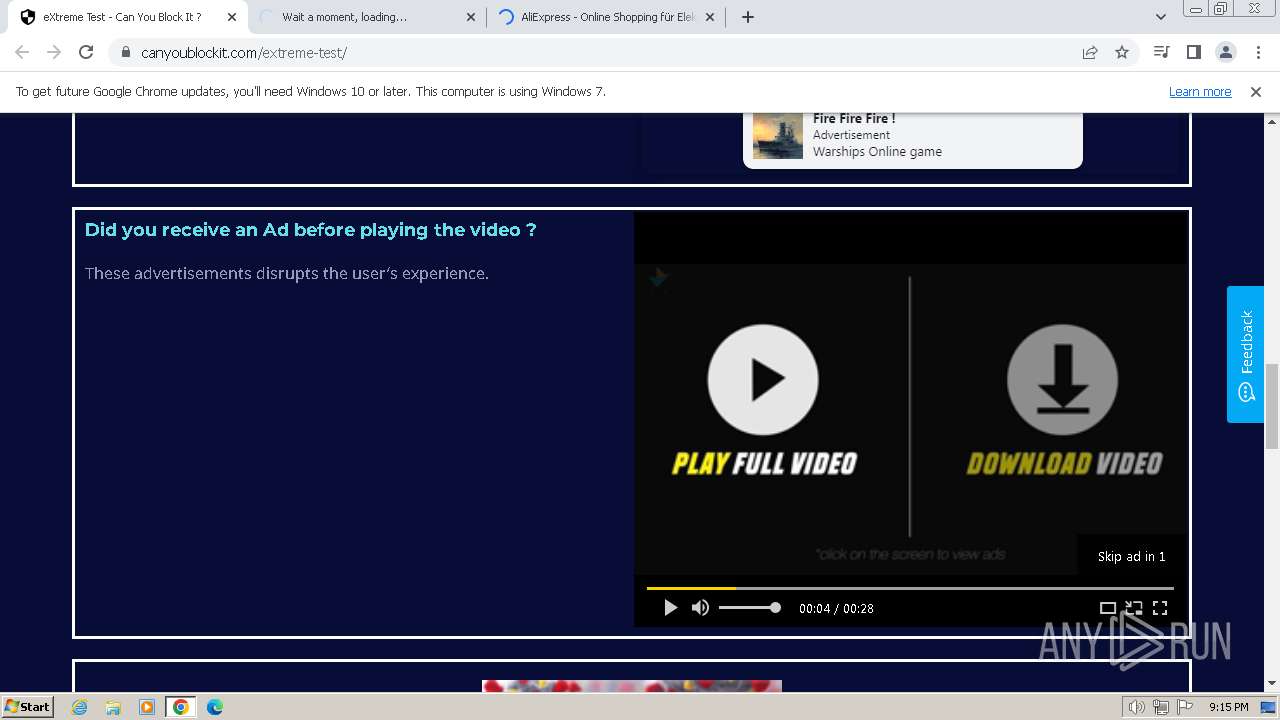1280x720 pixels.
Task: Adjust the video volume slider
Action: tap(749, 608)
